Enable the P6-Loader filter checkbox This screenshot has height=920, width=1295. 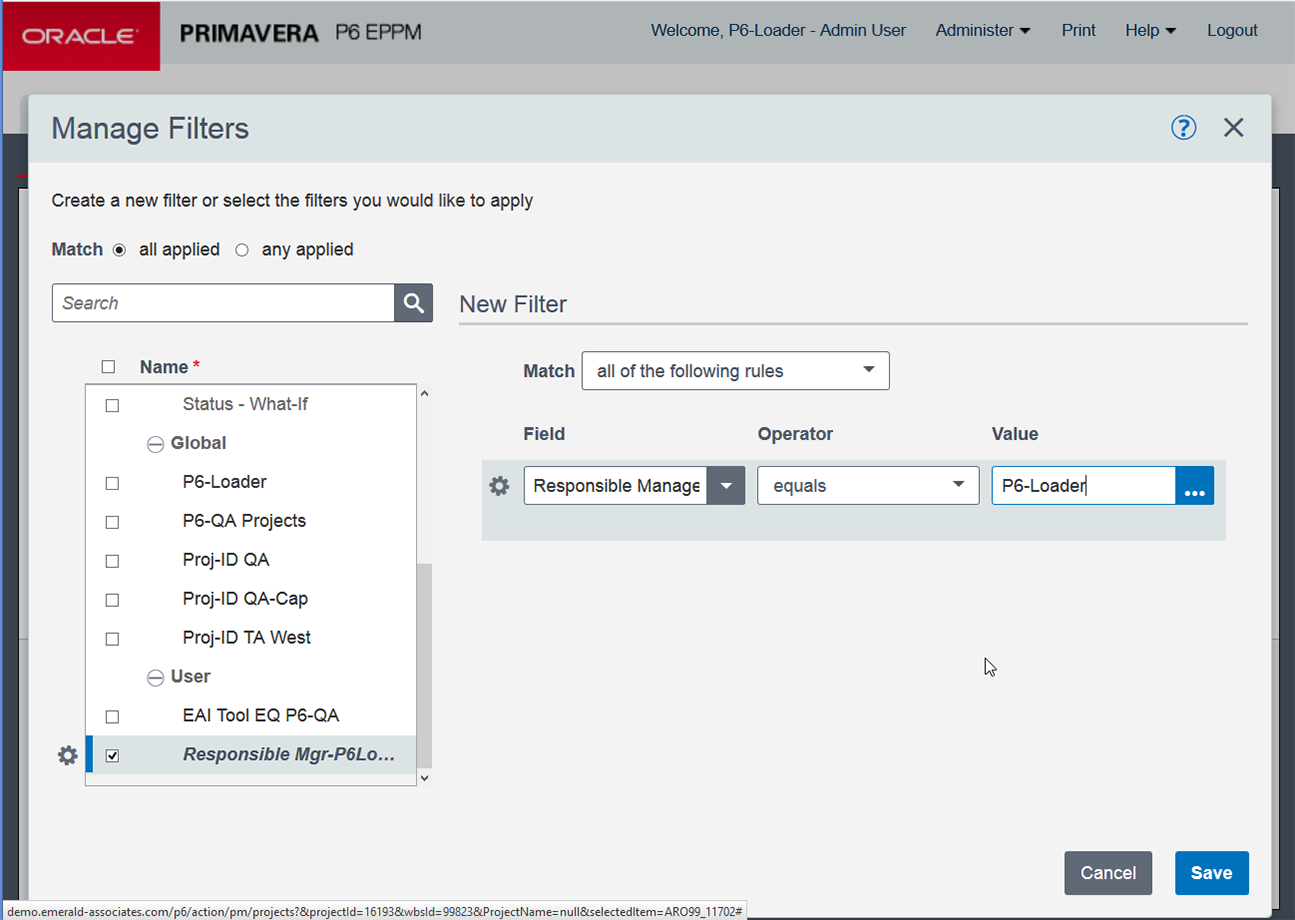pyautogui.click(x=112, y=482)
